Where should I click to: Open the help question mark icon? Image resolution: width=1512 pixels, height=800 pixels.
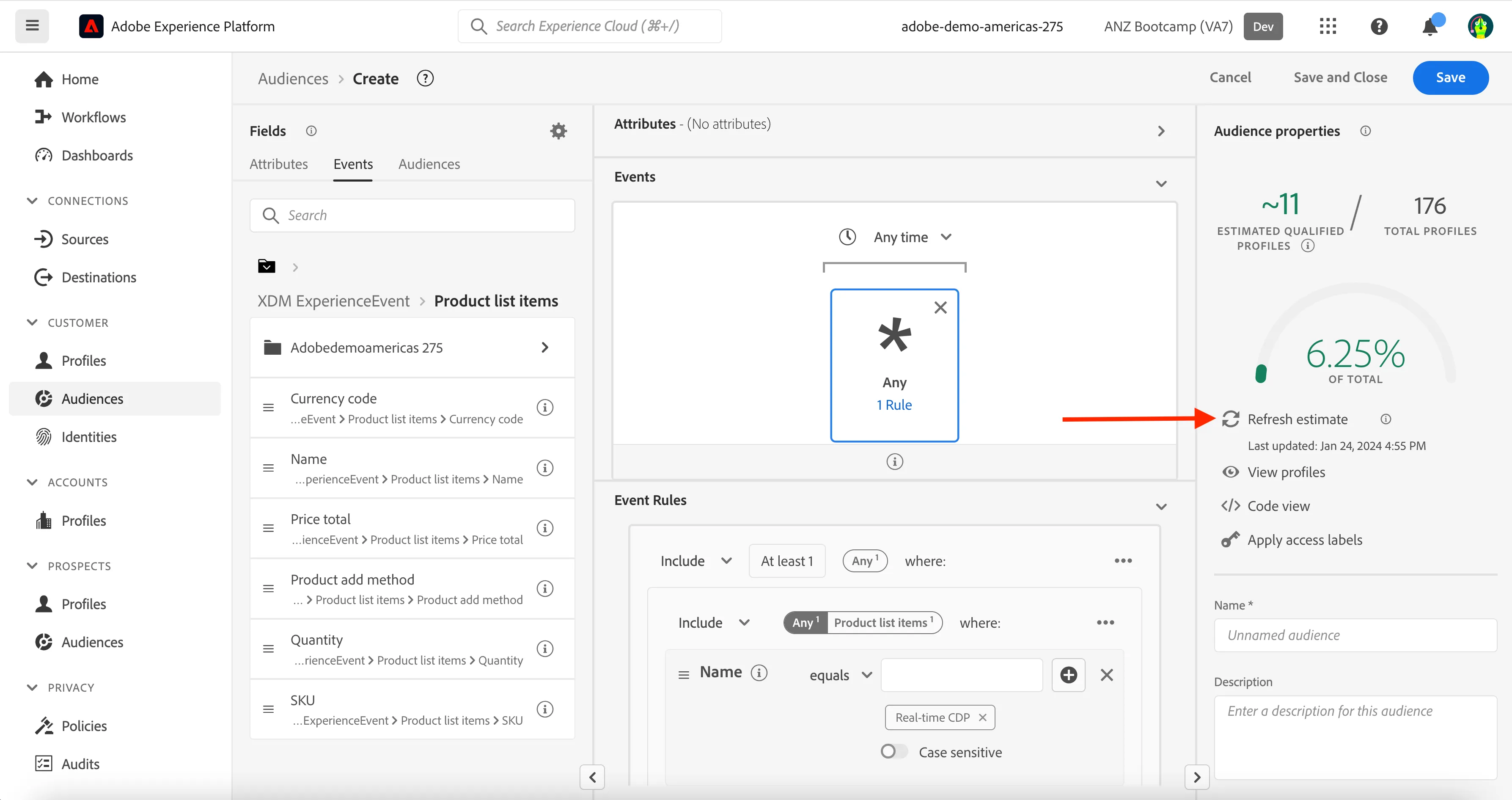tap(1379, 26)
